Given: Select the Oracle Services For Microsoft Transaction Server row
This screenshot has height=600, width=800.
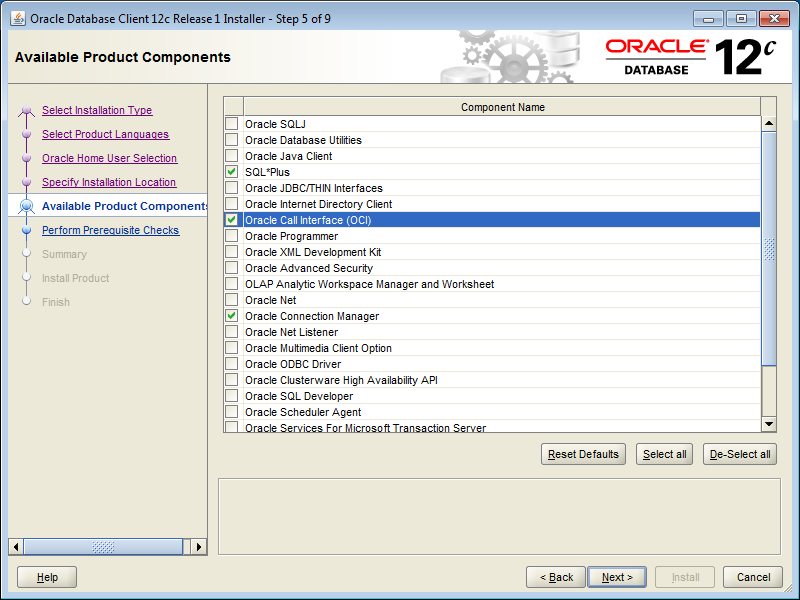Looking at the screenshot, I should [492, 428].
